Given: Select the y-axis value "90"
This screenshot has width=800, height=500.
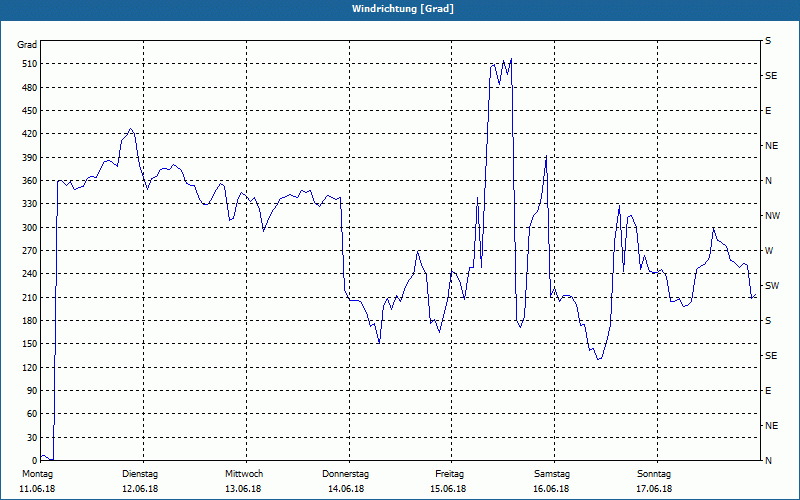Looking at the screenshot, I should 32,391.
